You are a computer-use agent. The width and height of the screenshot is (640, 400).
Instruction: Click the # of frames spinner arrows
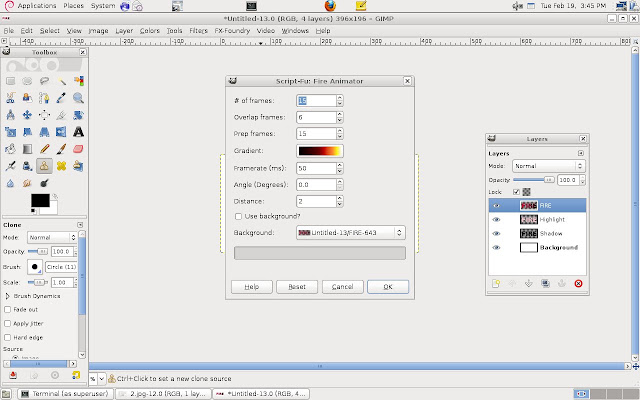click(340, 100)
